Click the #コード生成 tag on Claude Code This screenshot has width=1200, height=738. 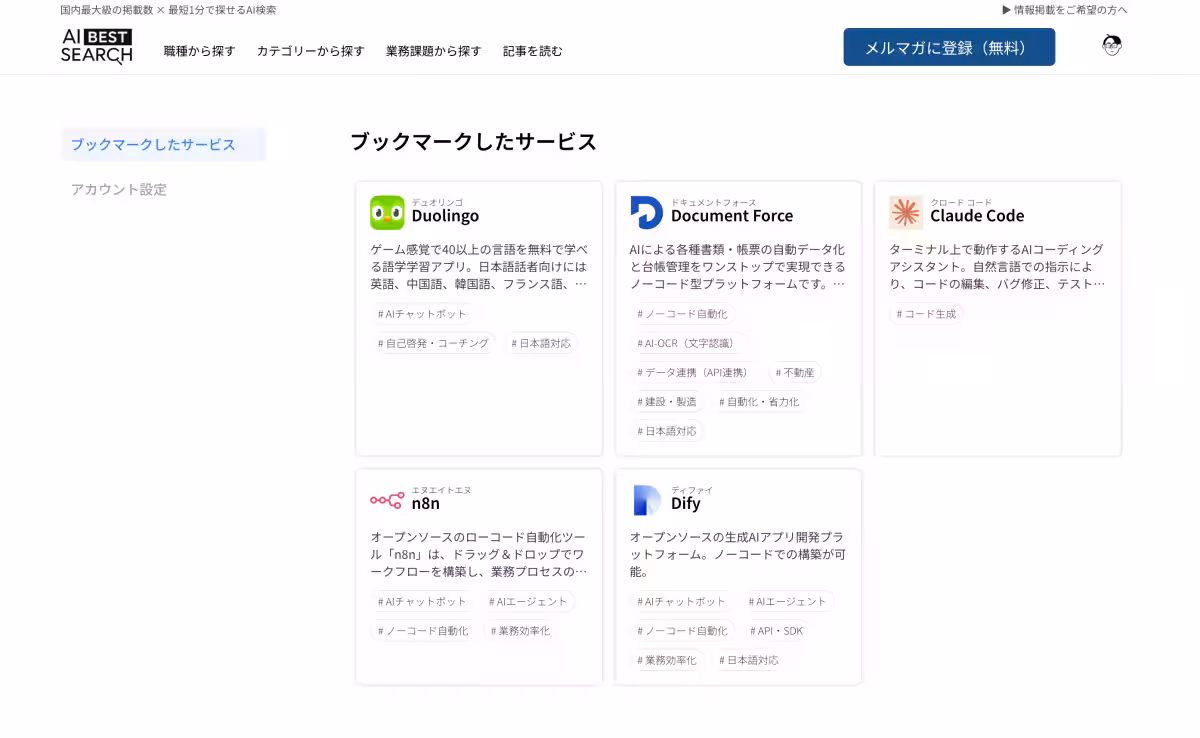coord(926,314)
